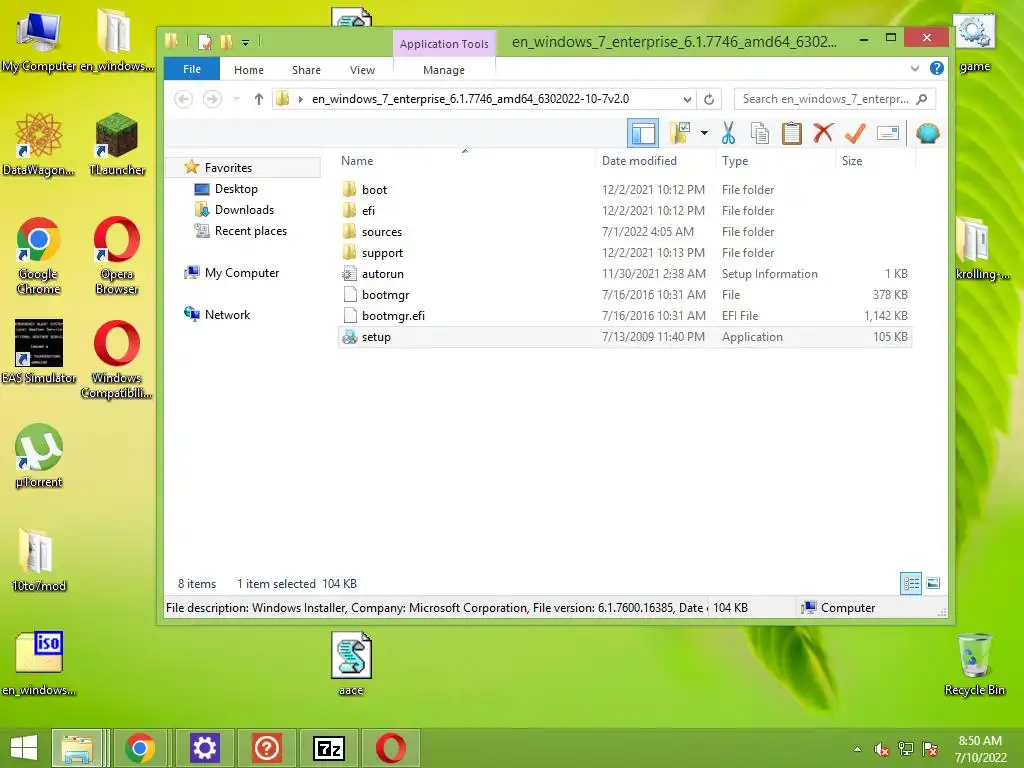Sort by the Name column header
1024x768 pixels.
tap(357, 161)
